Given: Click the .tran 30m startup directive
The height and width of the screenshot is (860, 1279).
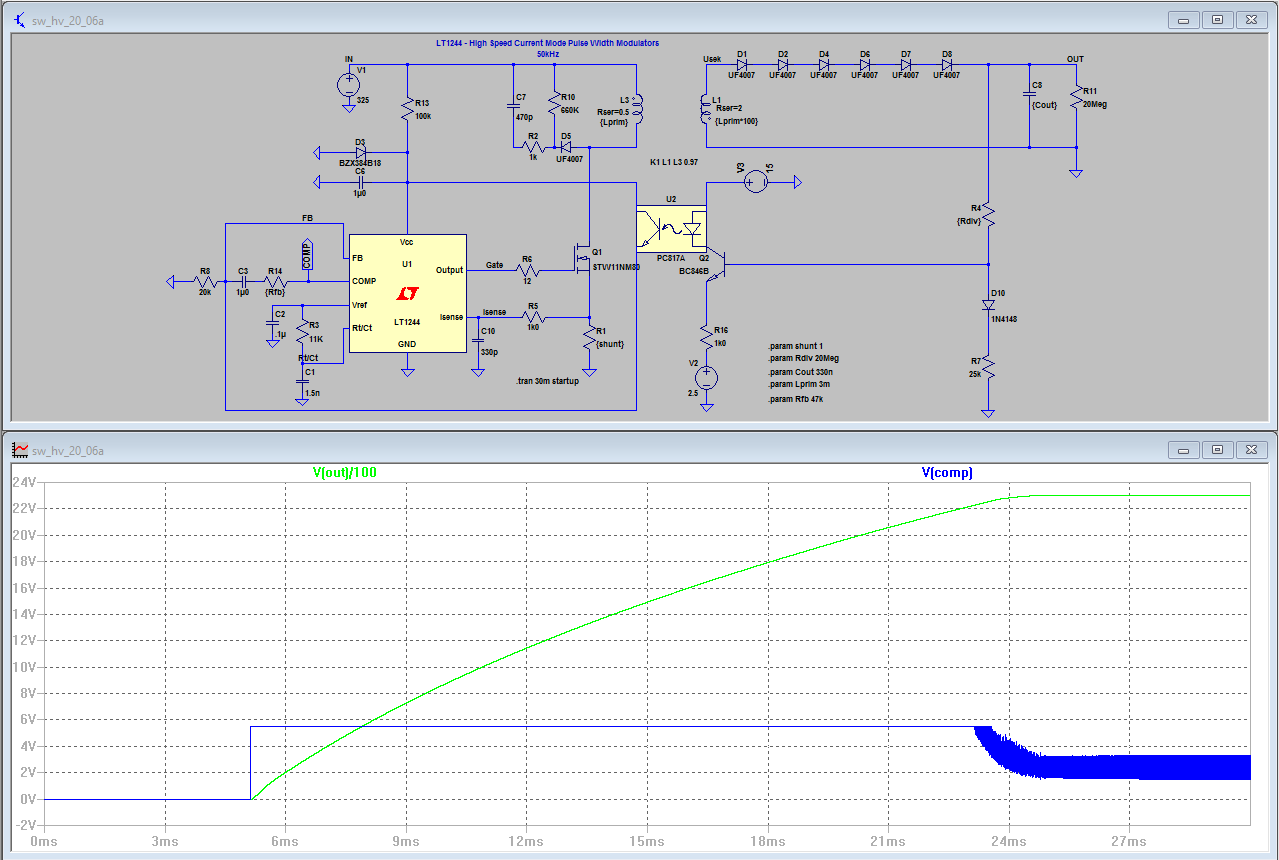Looking at the screenshot, I should pos(547,381).
